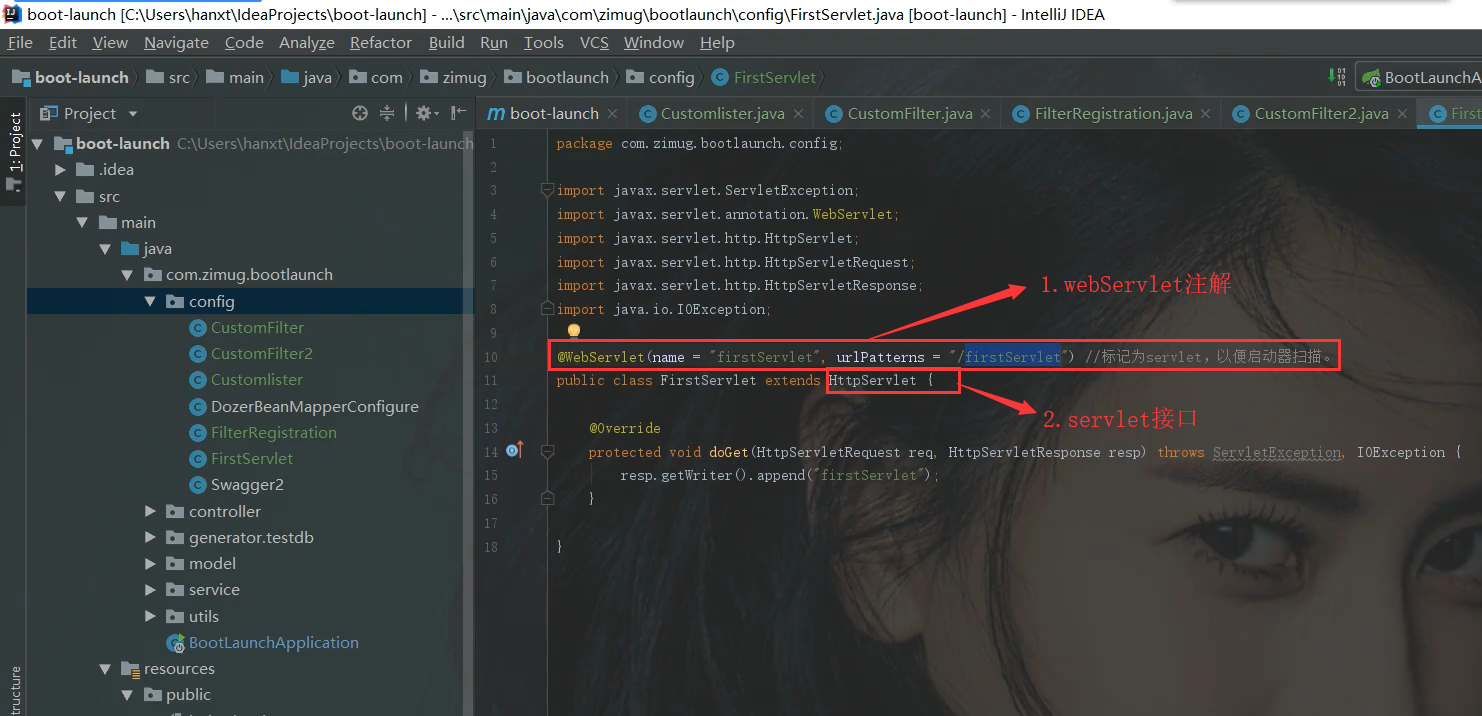Viewport: 1482px width, 716px height.
Task: Switch to the Customlister.java tab
Action: [722, 114]
